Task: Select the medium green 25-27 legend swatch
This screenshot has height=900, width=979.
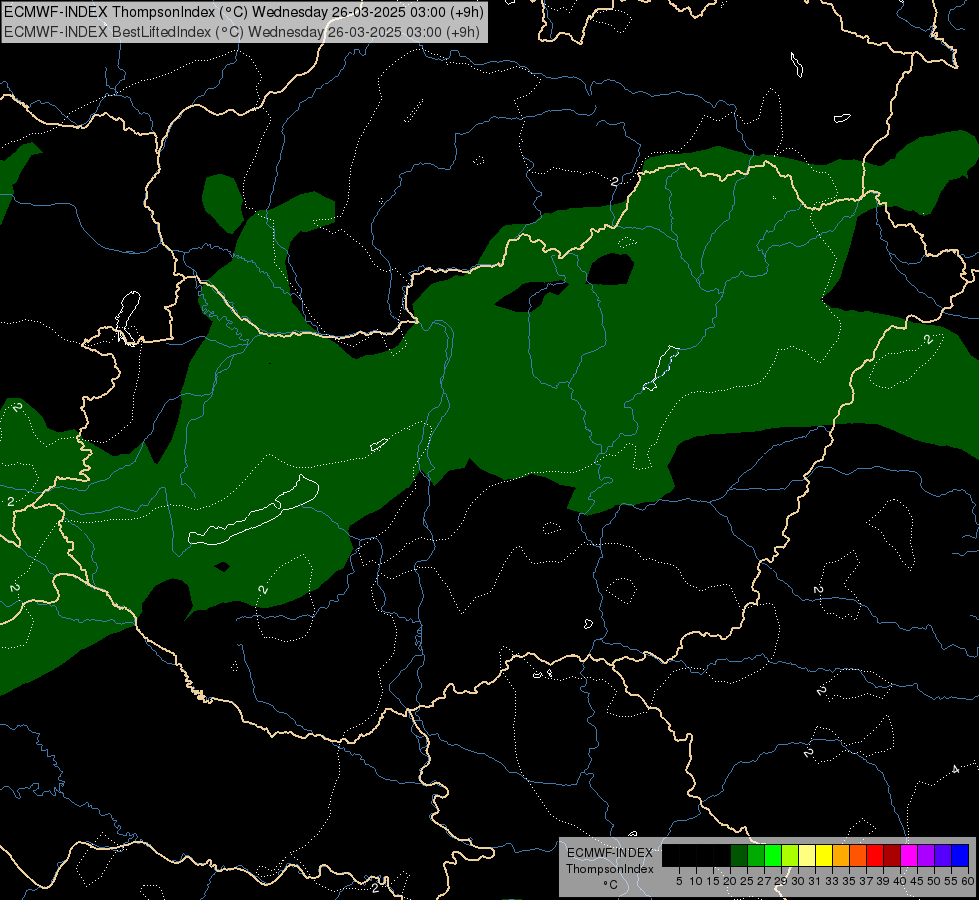Action: (x=756, y=855)
